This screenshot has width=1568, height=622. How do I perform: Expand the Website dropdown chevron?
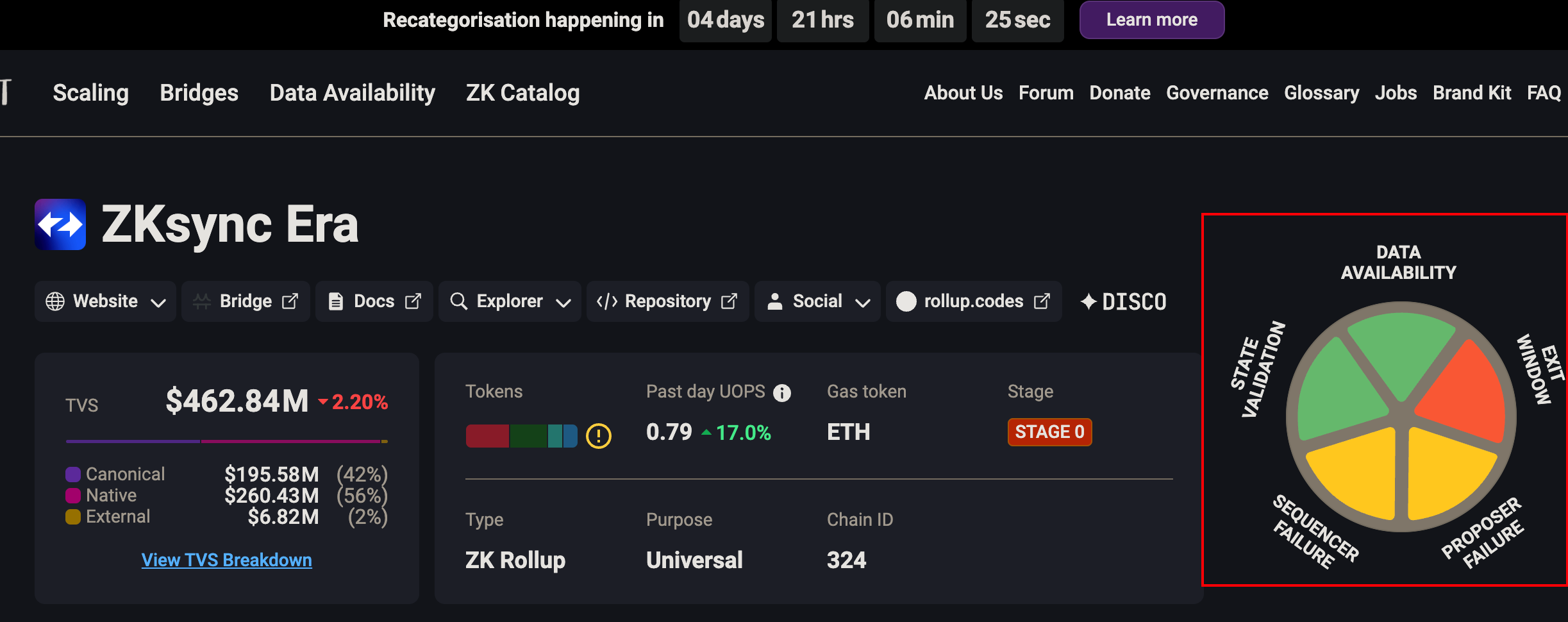[158, 303]
